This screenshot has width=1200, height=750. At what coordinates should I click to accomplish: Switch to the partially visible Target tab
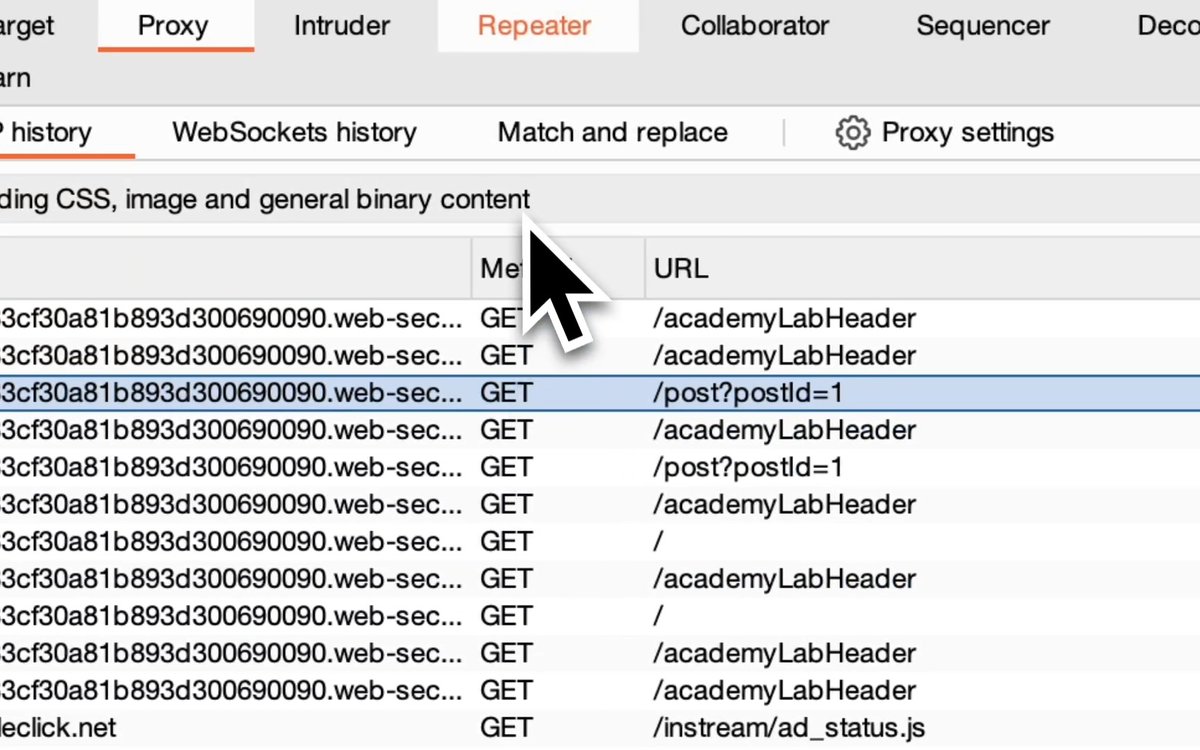click(x=27, y=26)
